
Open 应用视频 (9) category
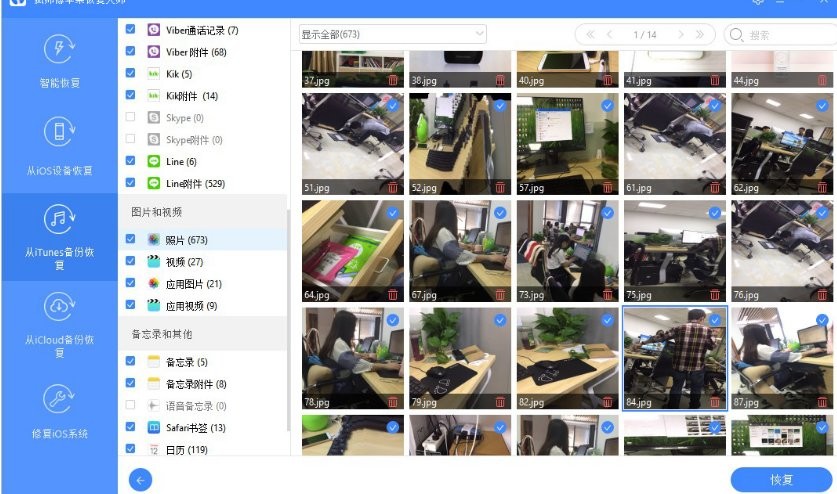click(x=203, y=305)
